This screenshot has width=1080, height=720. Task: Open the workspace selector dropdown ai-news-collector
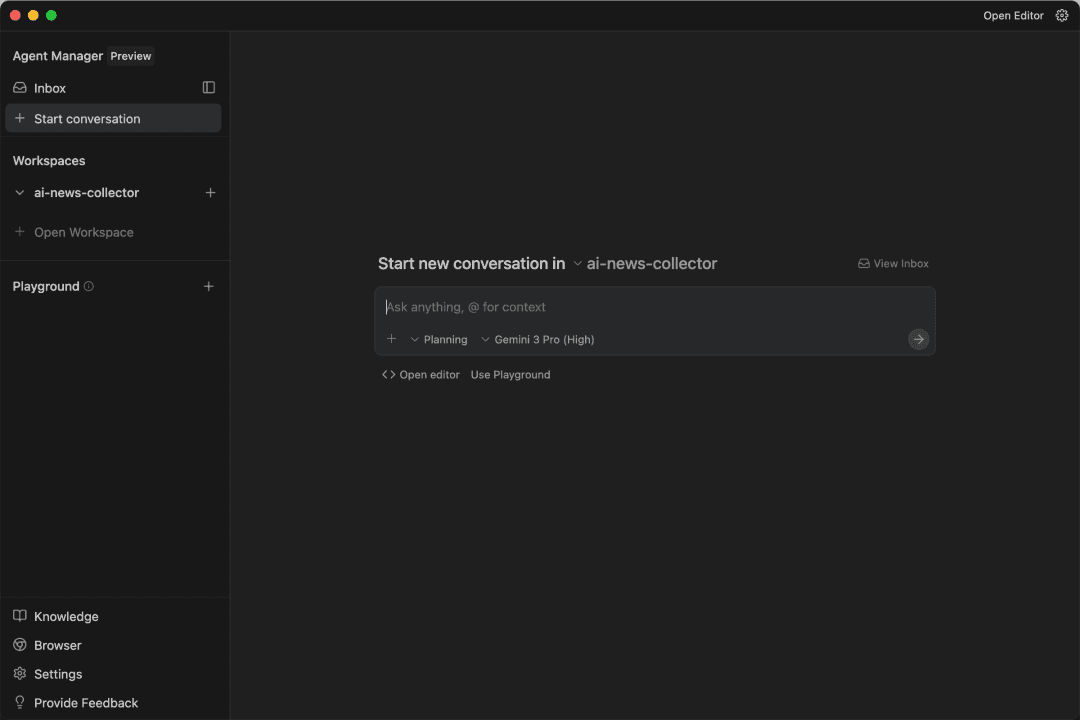645,264
